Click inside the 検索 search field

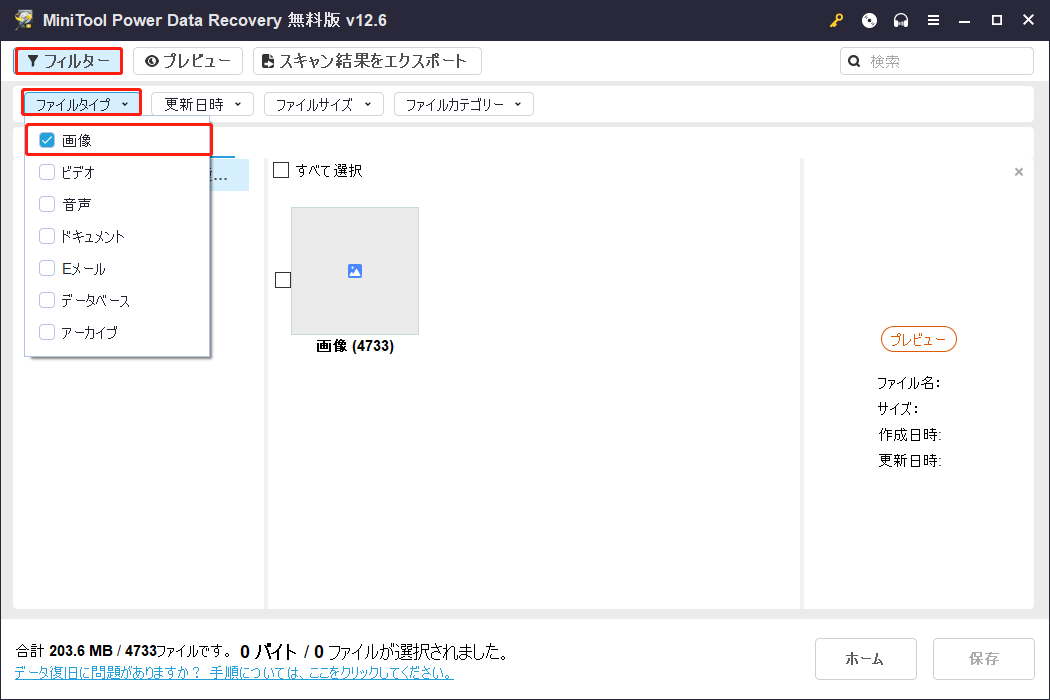tap(936, 61)
